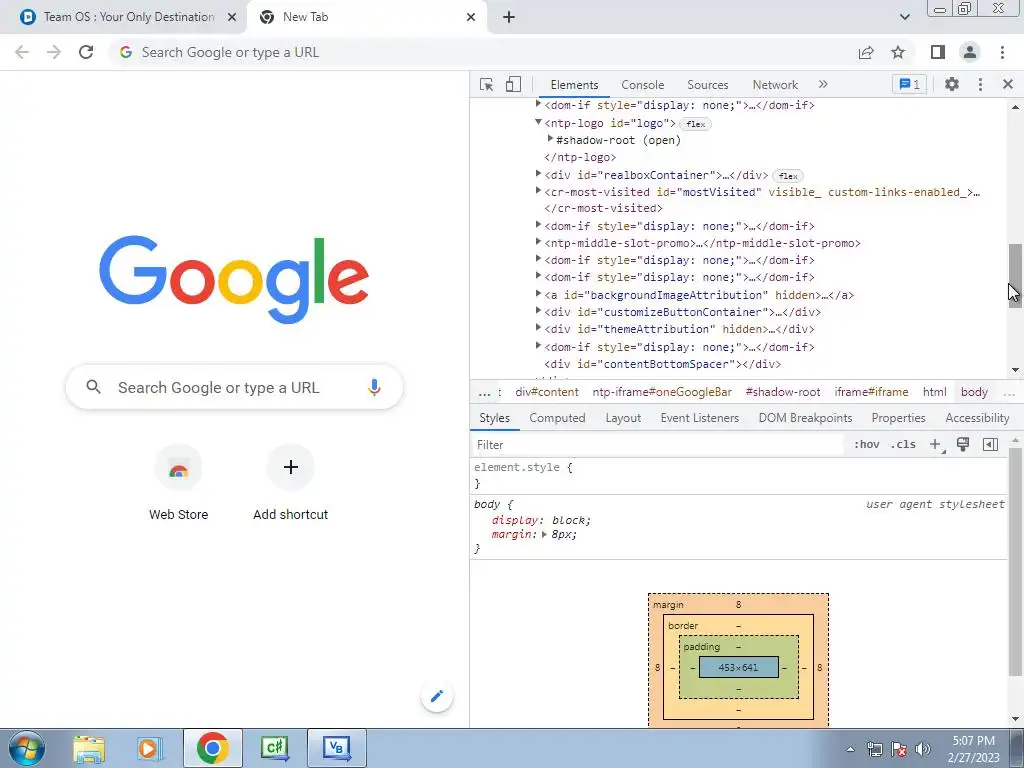Expand the ntp-middle-slot-promo node
Screen dimensions: 1024x768
[x=538, y=242]
